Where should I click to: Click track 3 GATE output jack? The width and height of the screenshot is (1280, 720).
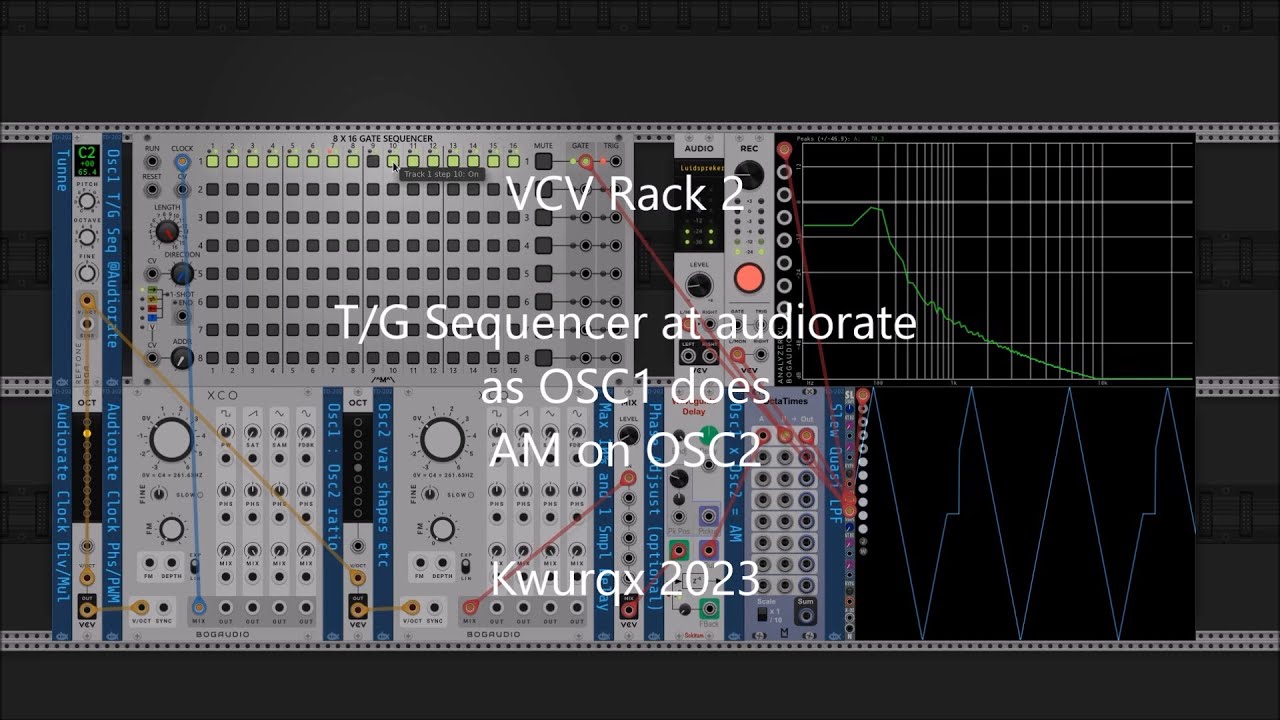pyautogui.click(x=585, y=217)
